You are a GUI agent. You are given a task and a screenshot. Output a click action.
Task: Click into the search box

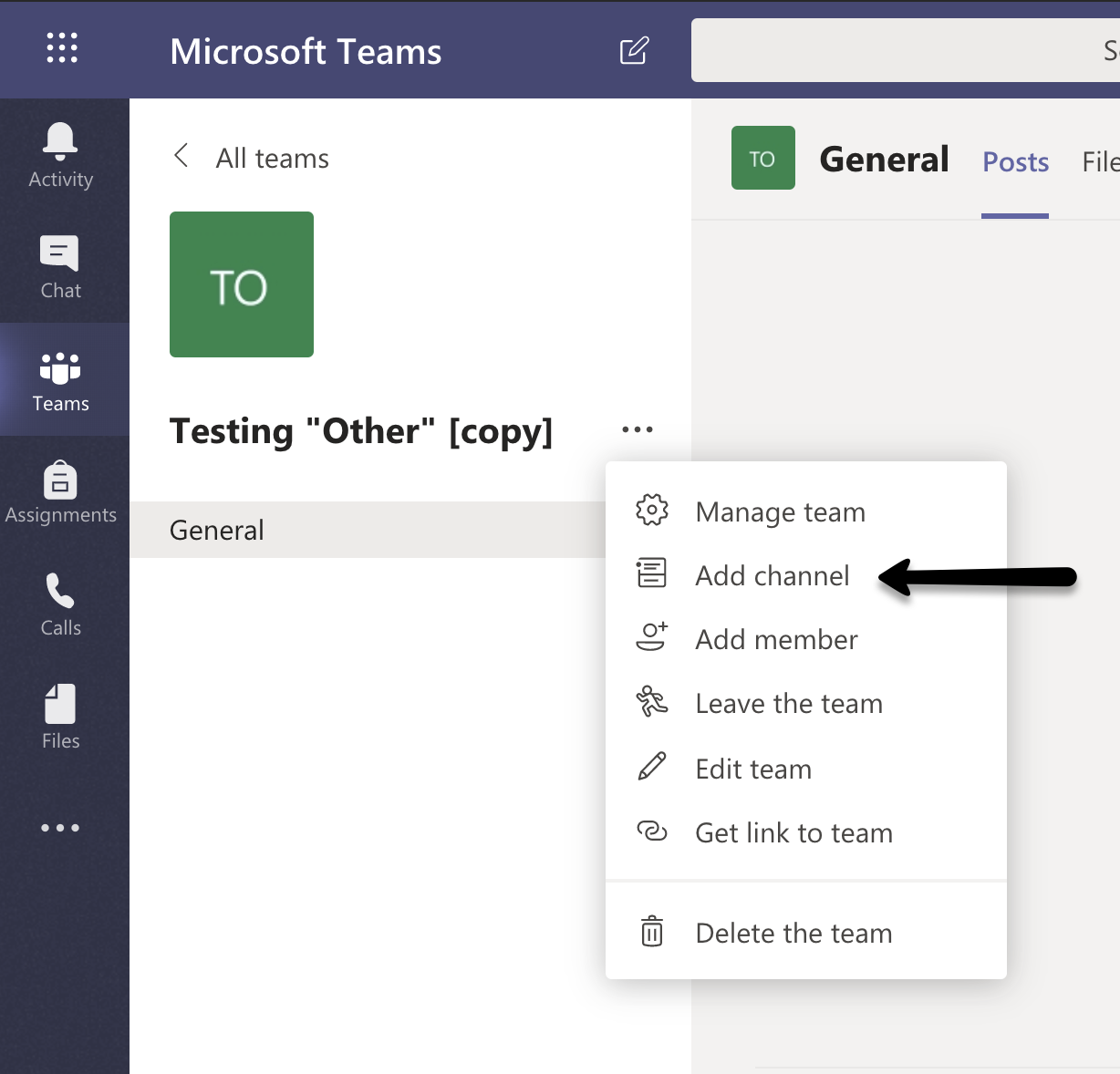(x=906, y=50)
